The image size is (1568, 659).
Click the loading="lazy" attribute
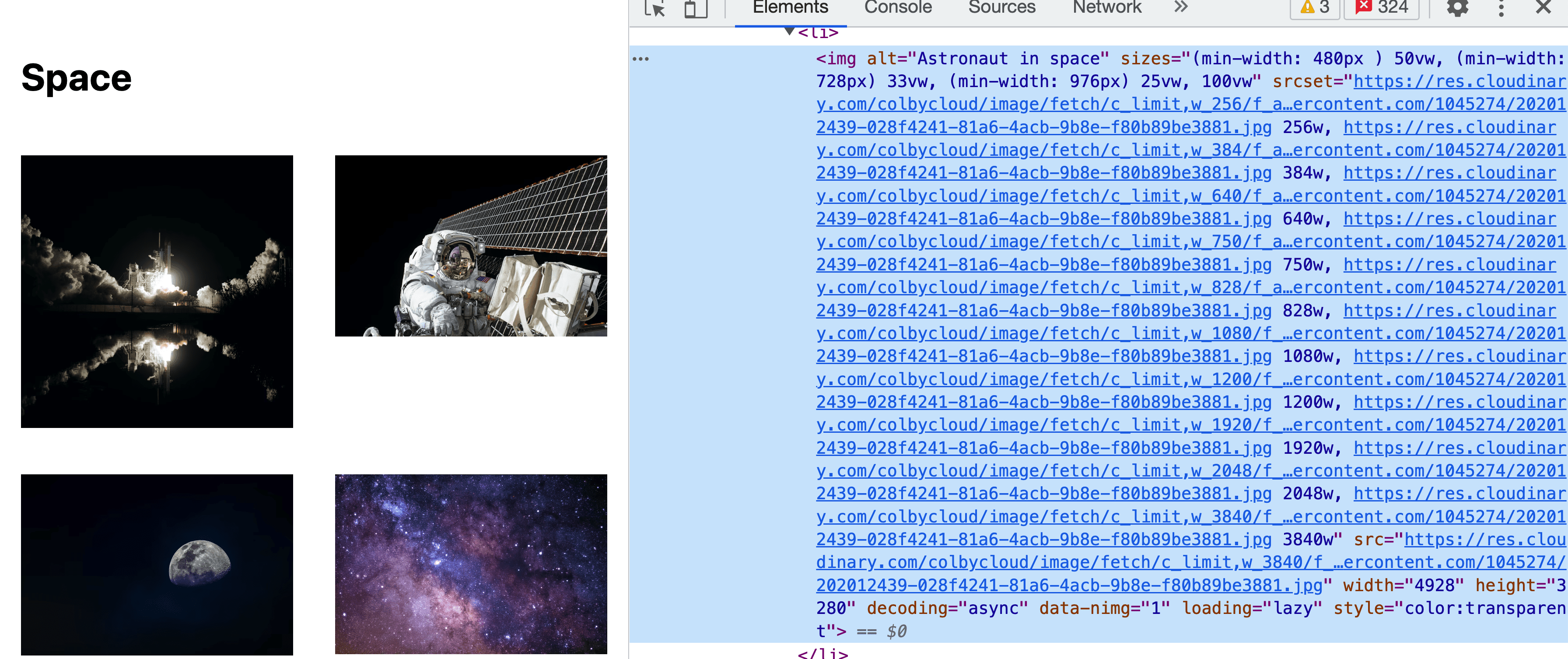1252,608
